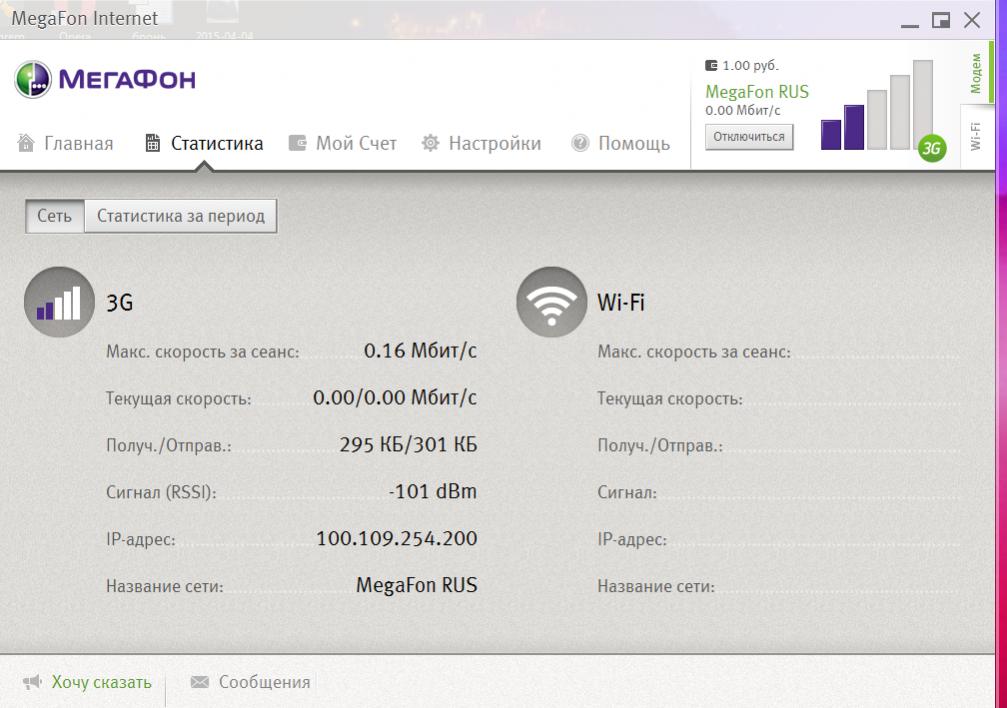
Task: Select the Модем side tab
Action: (976, 73)
